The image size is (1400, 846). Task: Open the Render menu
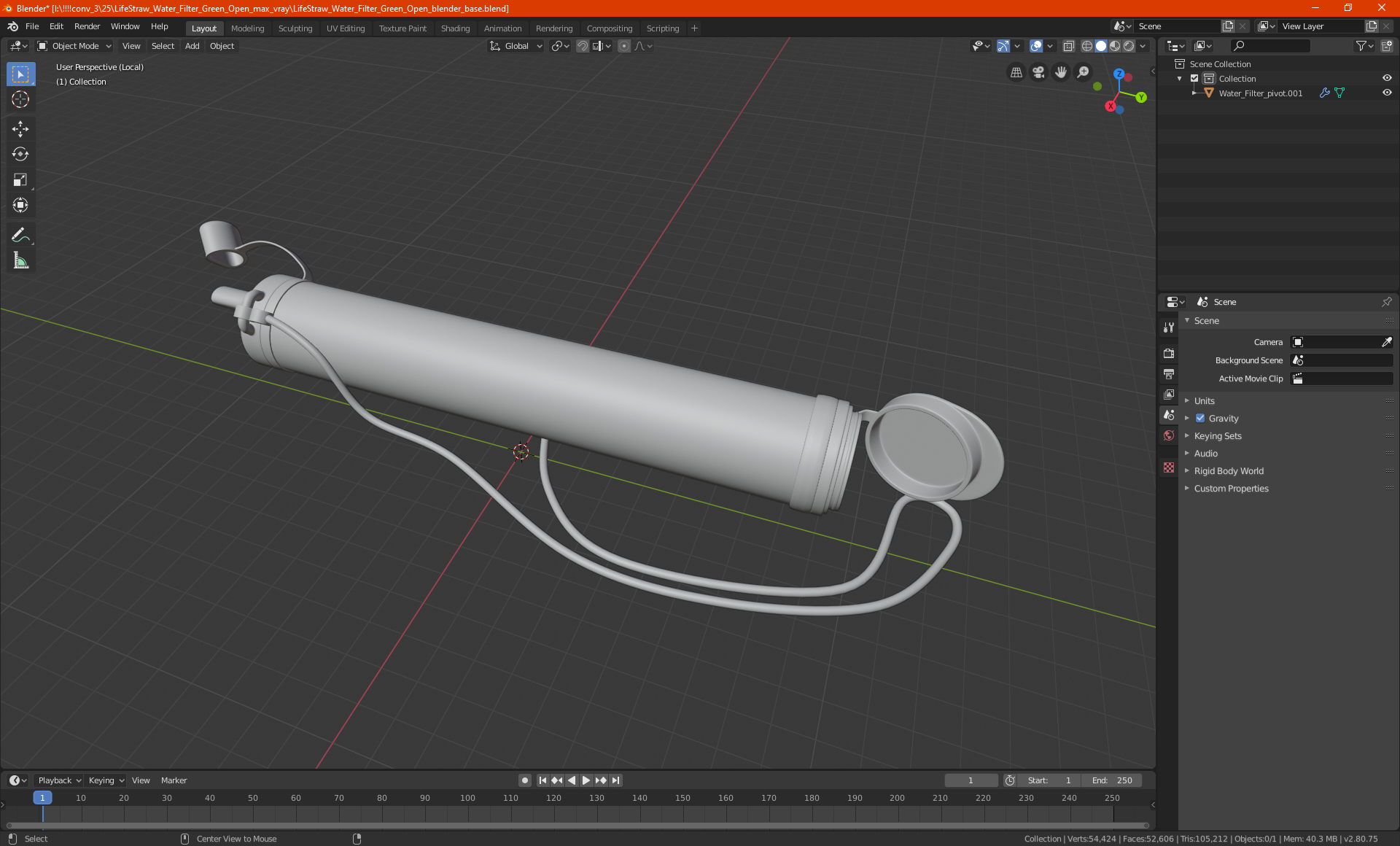(87, 26)
